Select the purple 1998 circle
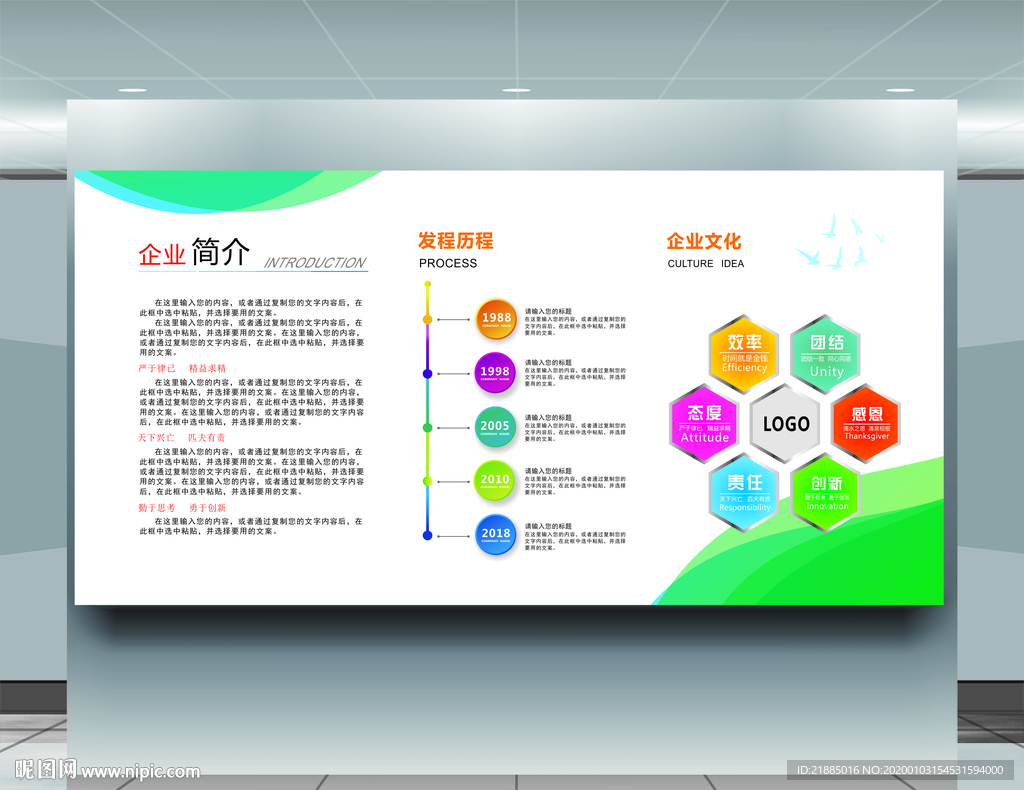The width and height of the screenshot is (1024, 790). point(495,373)
